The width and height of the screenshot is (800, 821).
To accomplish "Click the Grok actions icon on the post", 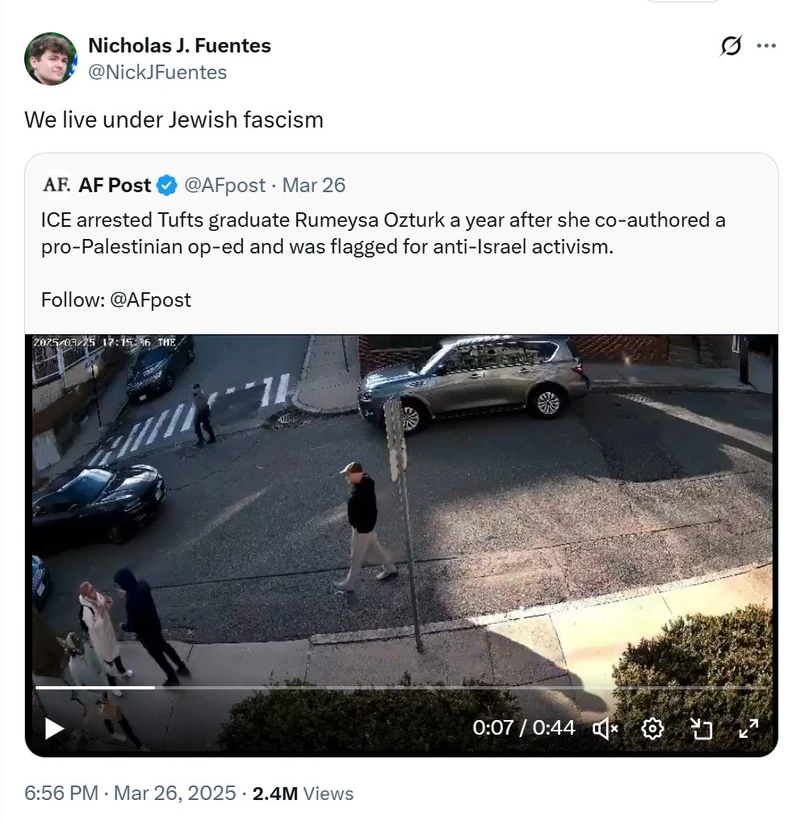I will point(732,45).
